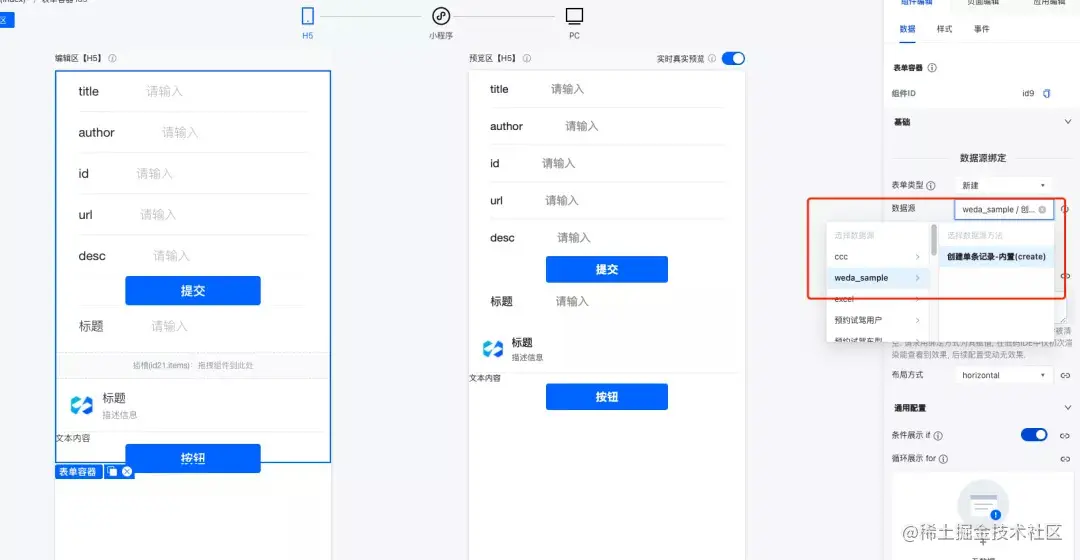
Task: Open the 数据源 cascader field
Action: tap(1004, 209)
